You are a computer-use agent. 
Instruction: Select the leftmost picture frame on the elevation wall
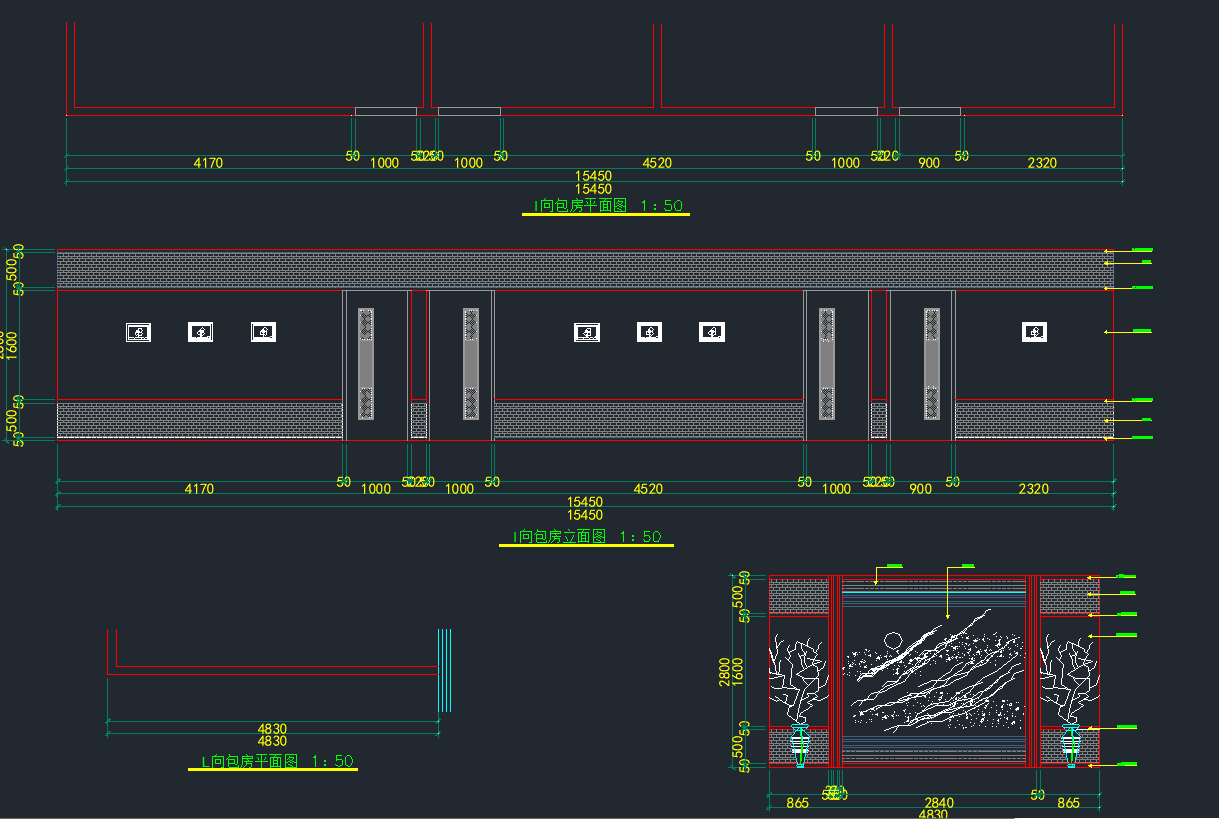pos(138,332)
